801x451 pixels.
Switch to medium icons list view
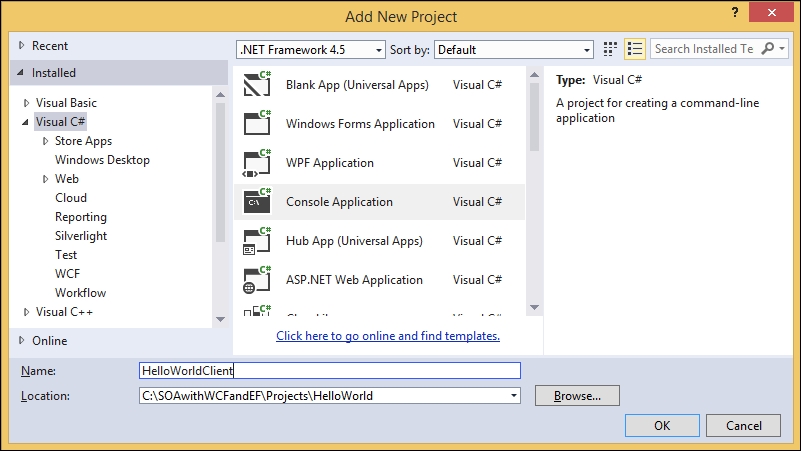point(635,49)
